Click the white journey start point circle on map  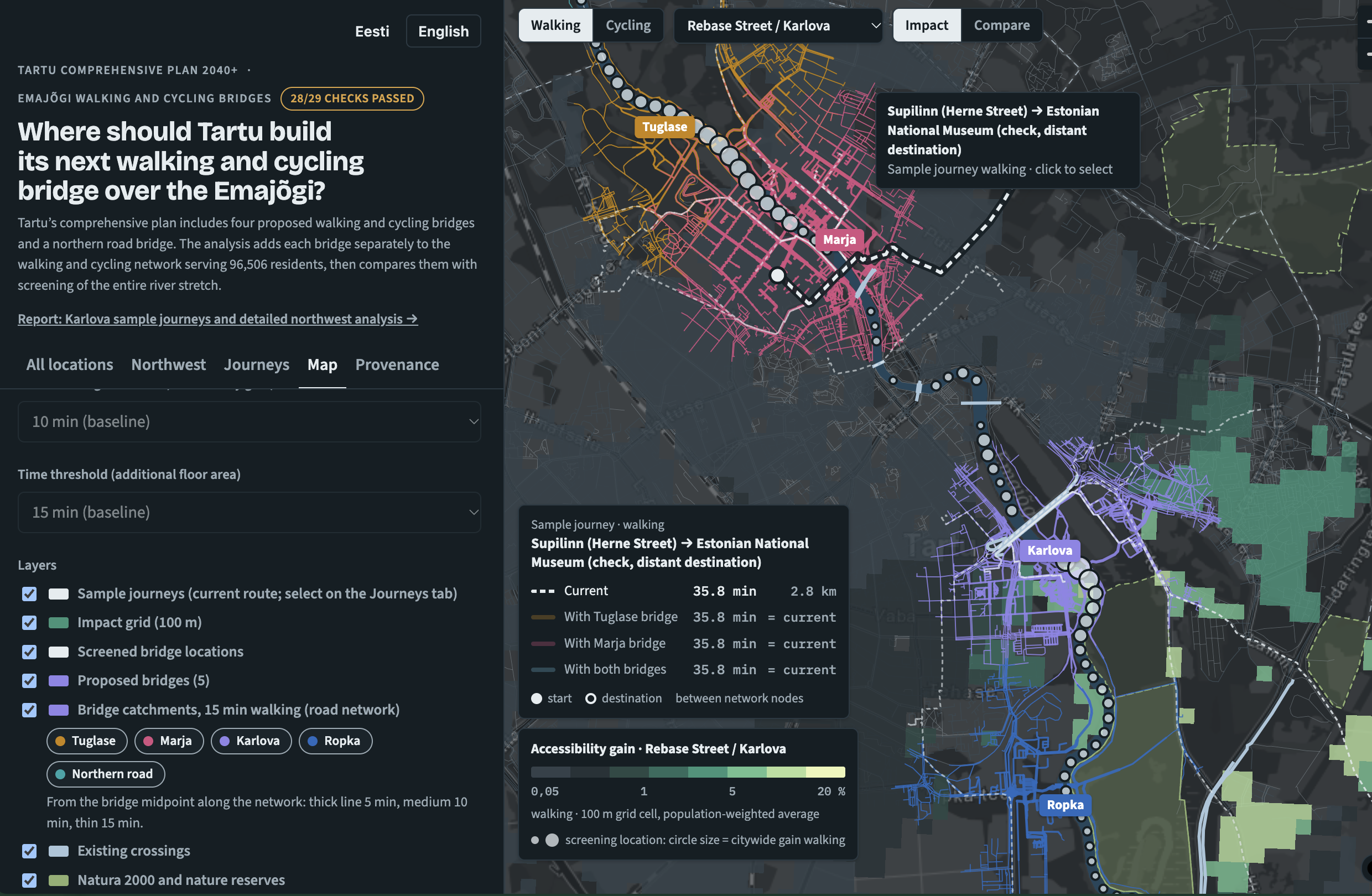click(x=777, y=275)
